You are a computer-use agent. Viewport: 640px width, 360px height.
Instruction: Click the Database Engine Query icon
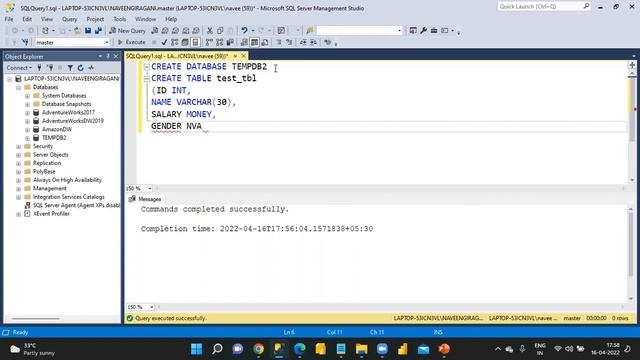(x=155, y=31)
